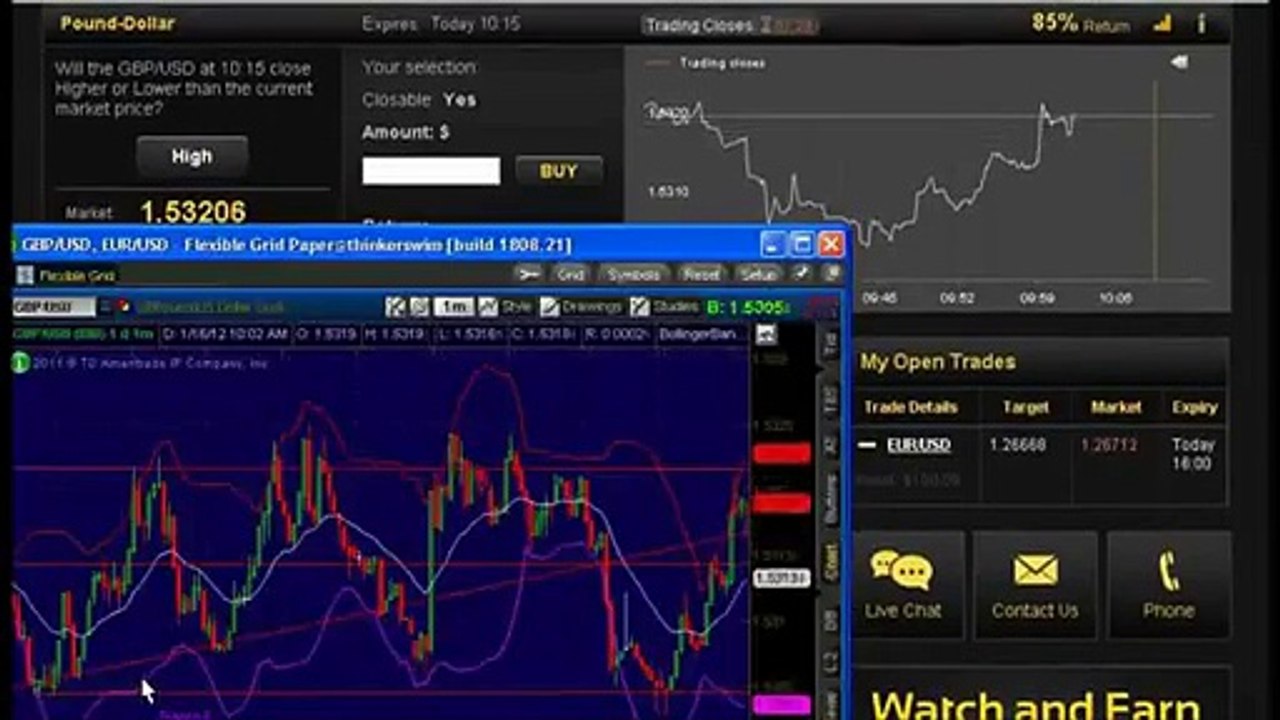Click the color link icon beside symbol field

pos(124,307)
